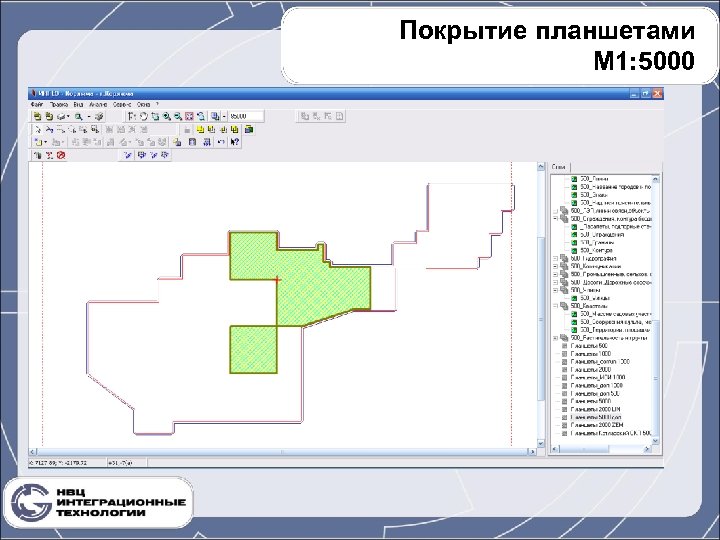
Task: Click the green hatched square tablet polygon
Action: [253, 349]
